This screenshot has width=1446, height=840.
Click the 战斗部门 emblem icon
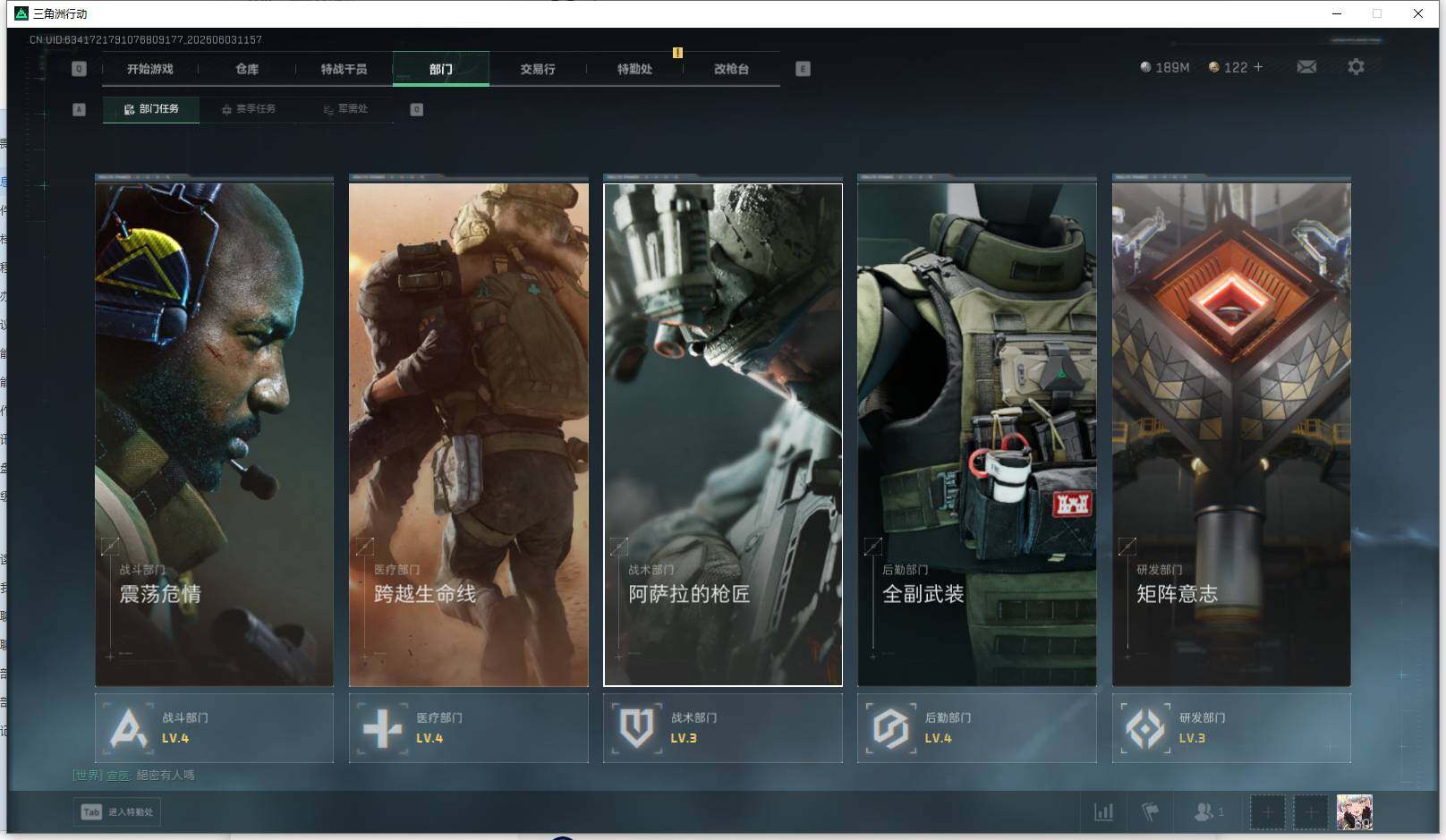[x=128, y=727]
